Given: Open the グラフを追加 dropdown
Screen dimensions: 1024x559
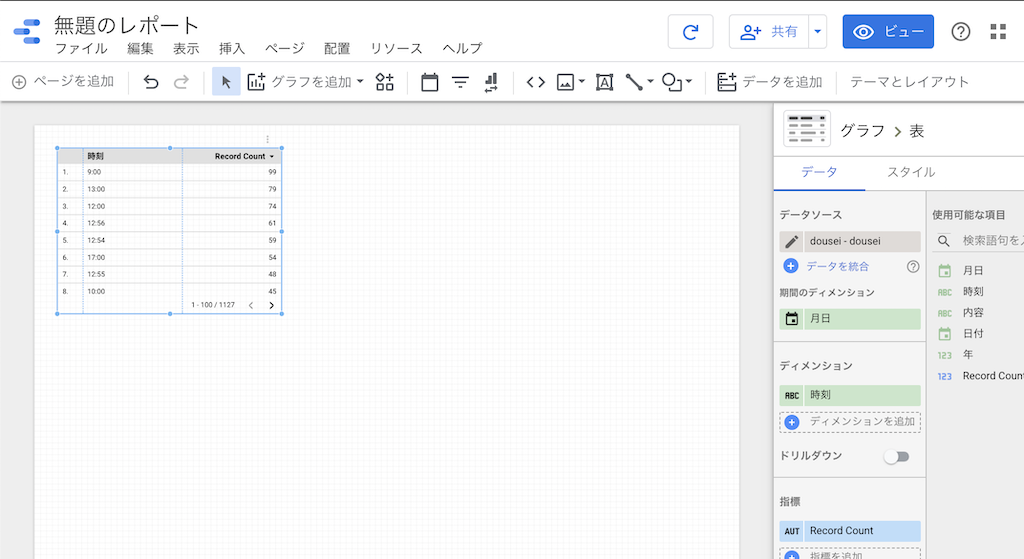Looking at the screenshot, I should coord(360,82).
